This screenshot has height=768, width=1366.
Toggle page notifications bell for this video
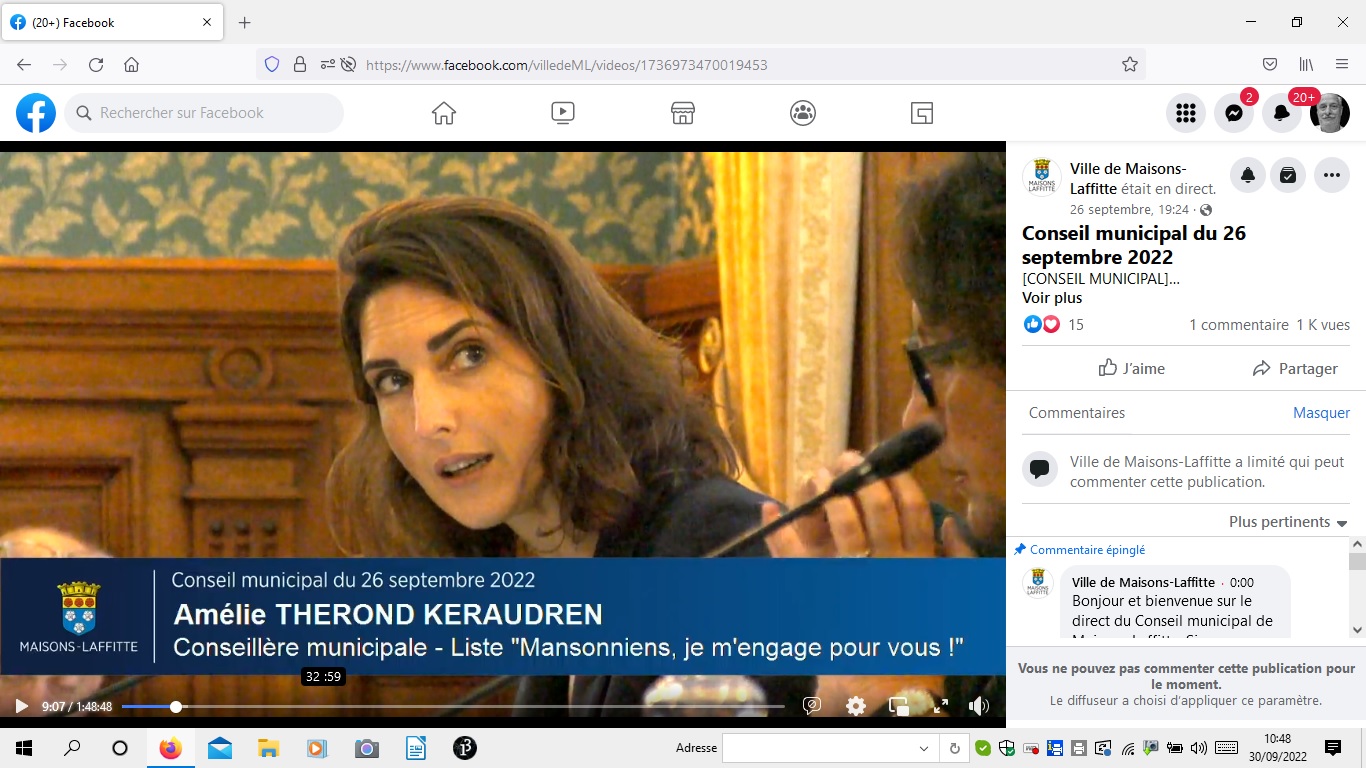point(1247,176)
